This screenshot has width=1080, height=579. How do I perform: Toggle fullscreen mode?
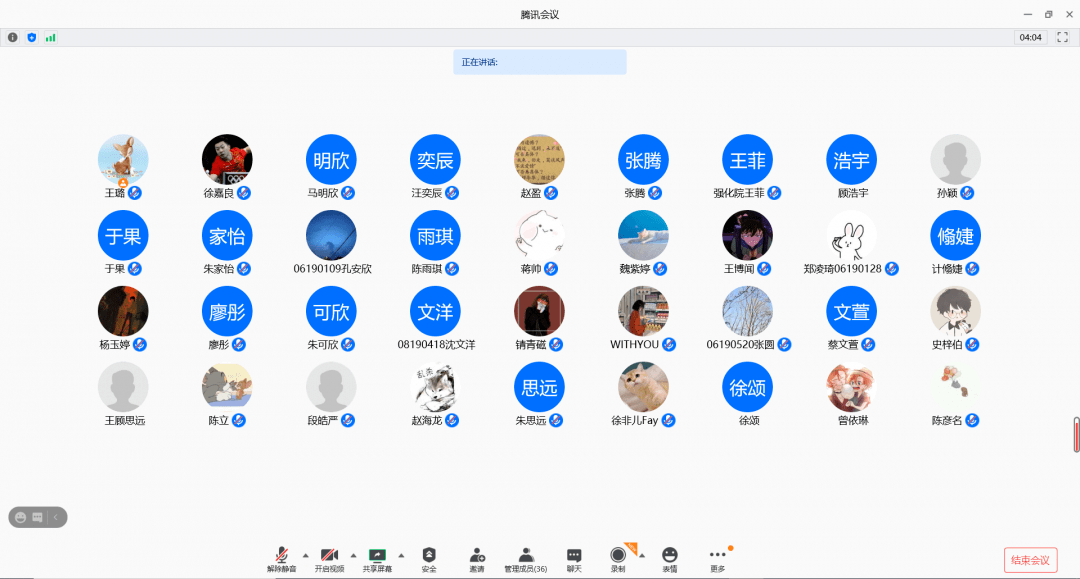pyautogui.click(x=1062, y=37)
